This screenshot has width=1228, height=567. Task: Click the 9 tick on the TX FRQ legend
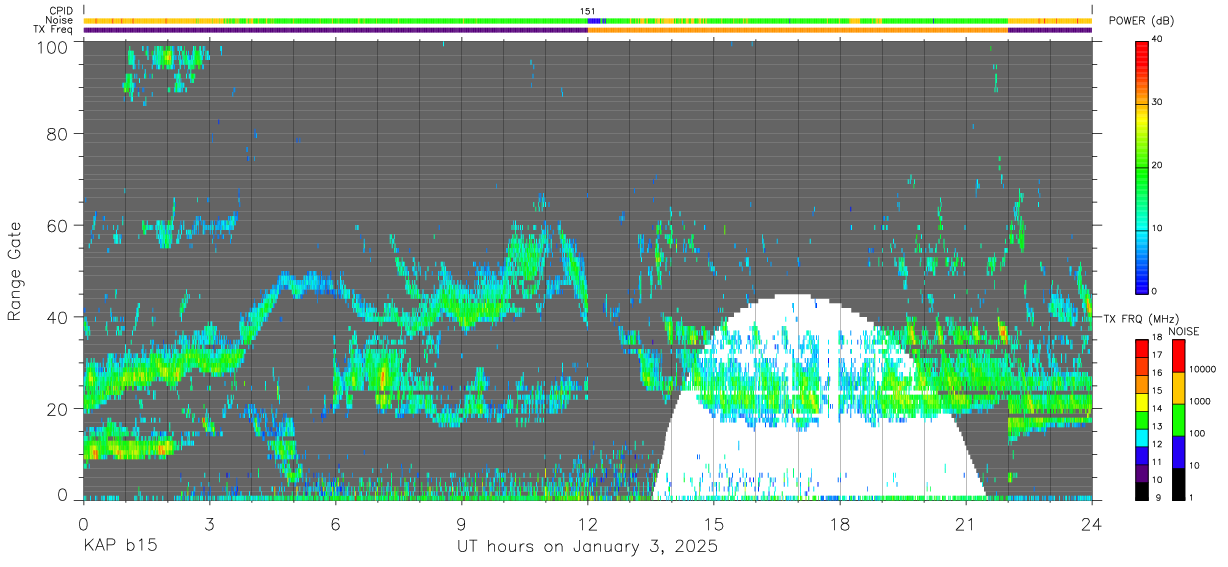coord(1160,498)
